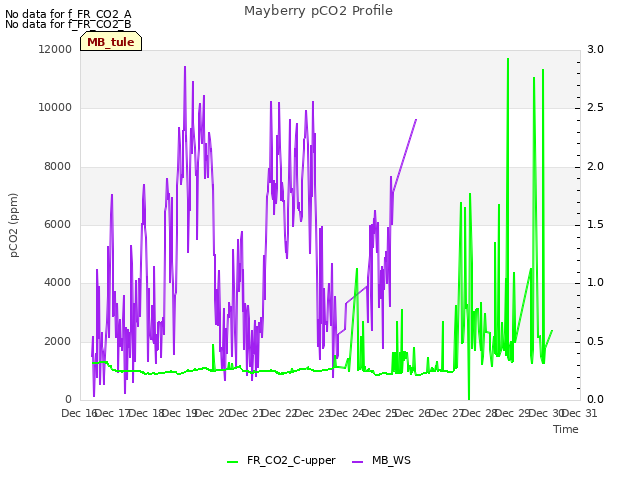Click the 8000 y-axis tick label
The width and height of the screenshot is (640, 480).
coord(58,167)
